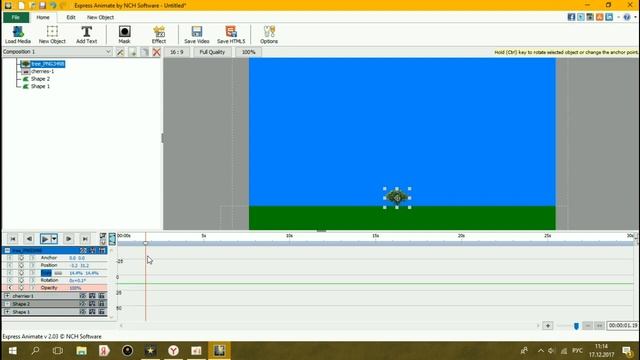Click the LinkedIn share icon
Screen dimensions: 640x360
tap(609, 17)
